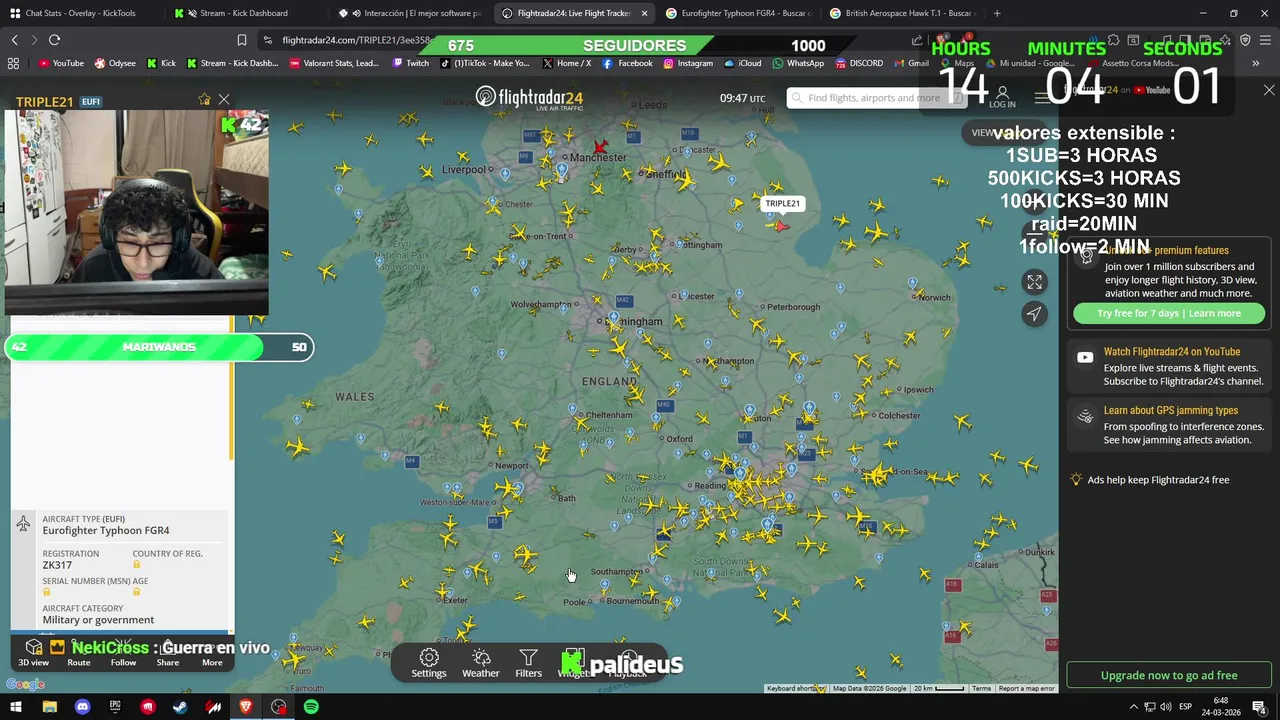Screen dimensions: 1280x720
Task: Close the TRIPLE21 flight panel
Action: pos(224,100)
